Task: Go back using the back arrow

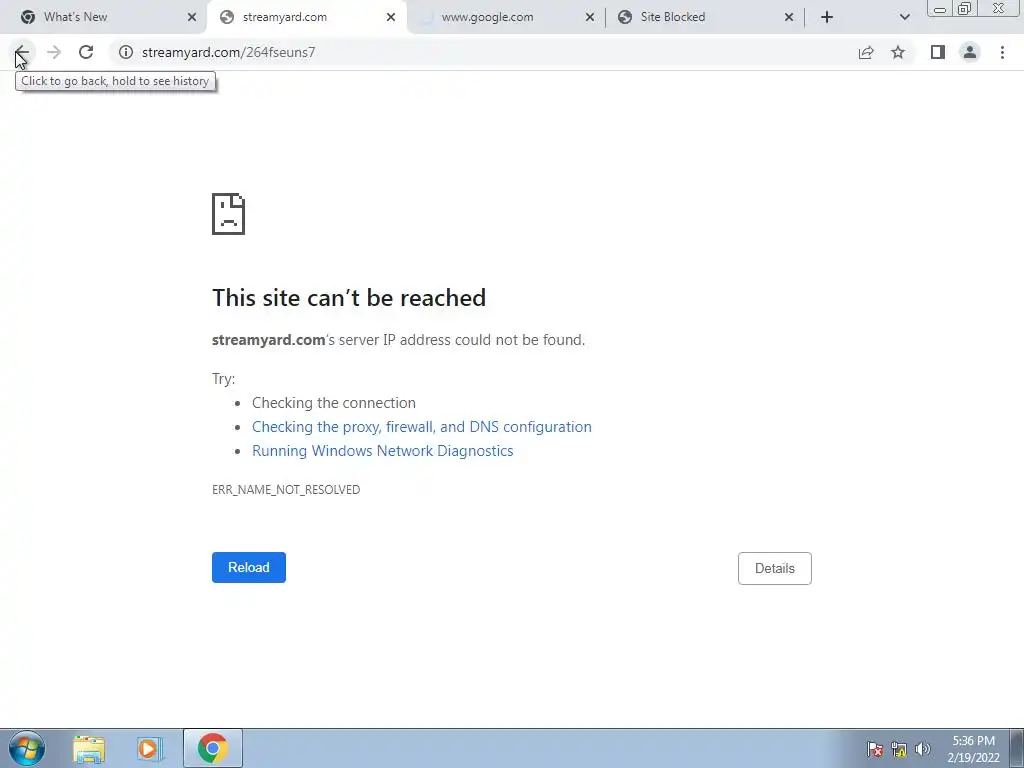Action: click(x=22, y=52)
